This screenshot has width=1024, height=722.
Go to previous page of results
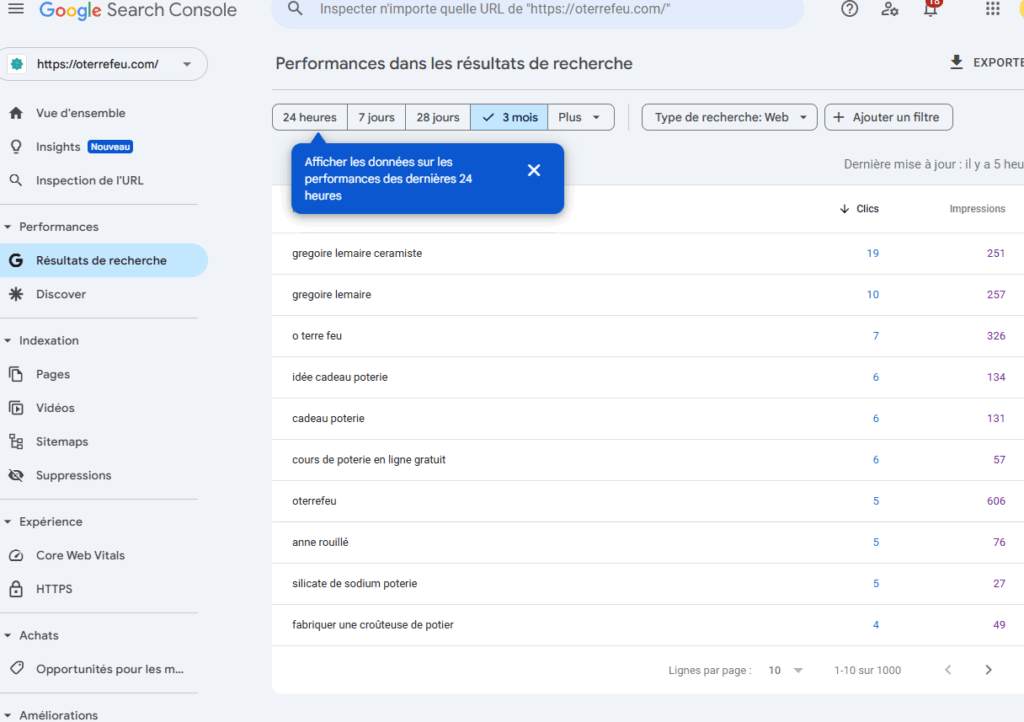[x=948, y=670]
